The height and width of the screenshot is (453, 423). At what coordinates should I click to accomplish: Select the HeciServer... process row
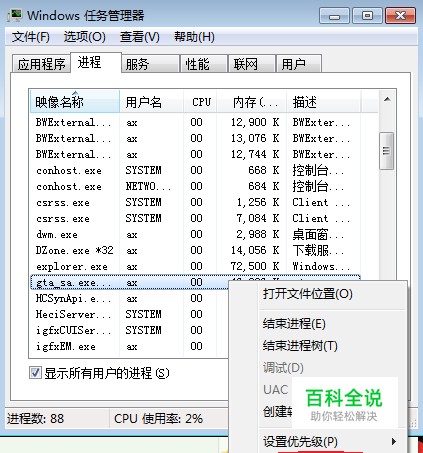pyautogui.click(x=130, y=314)
